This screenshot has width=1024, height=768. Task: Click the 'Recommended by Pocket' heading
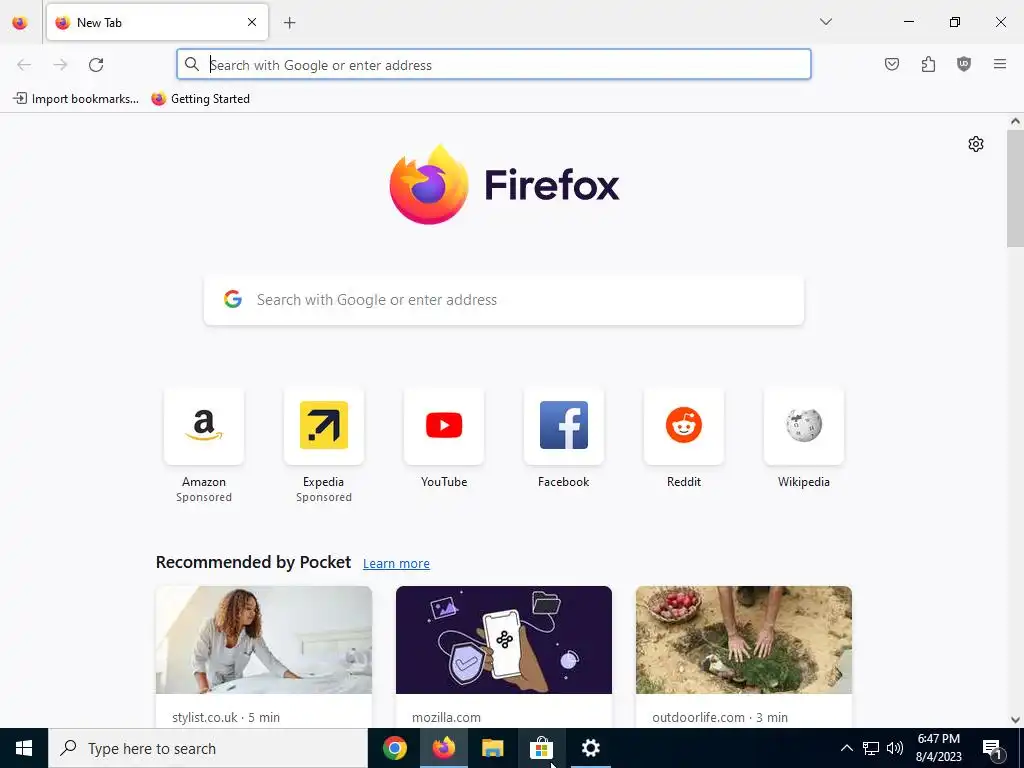pyautogui.click(x=253, y=562)
